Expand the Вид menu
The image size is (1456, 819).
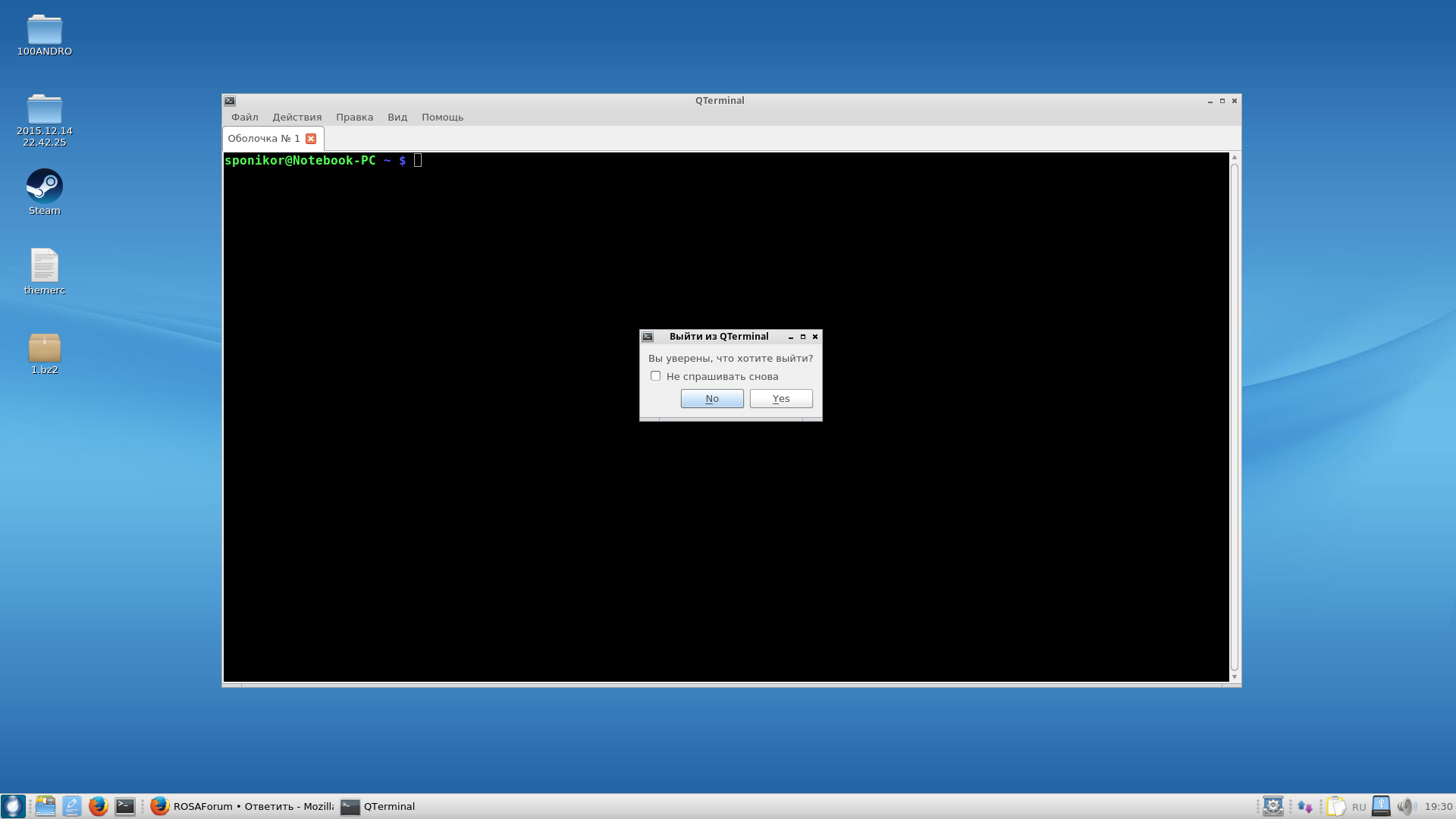397,118
